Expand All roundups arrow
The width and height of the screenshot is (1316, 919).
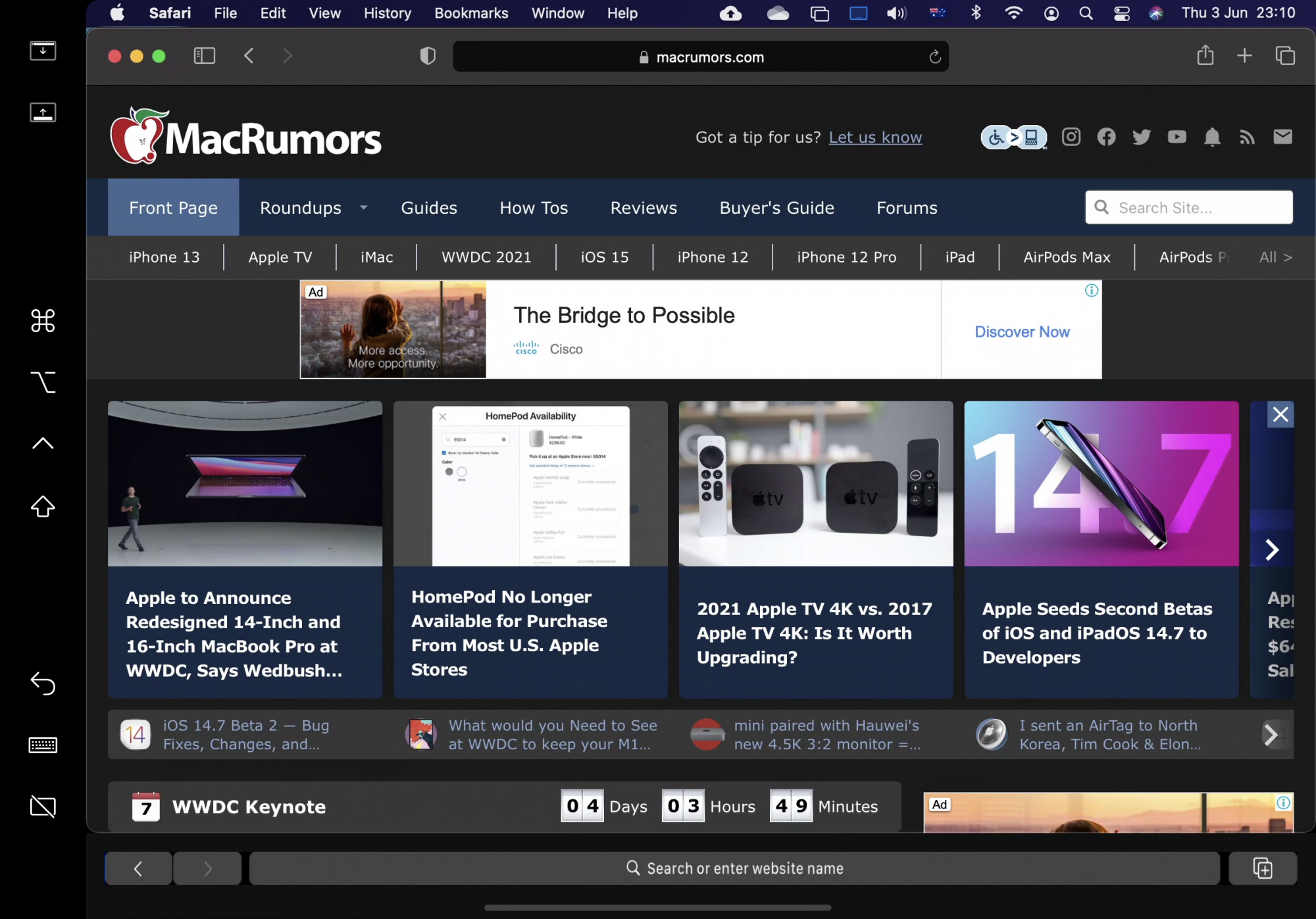(1276, 257)
